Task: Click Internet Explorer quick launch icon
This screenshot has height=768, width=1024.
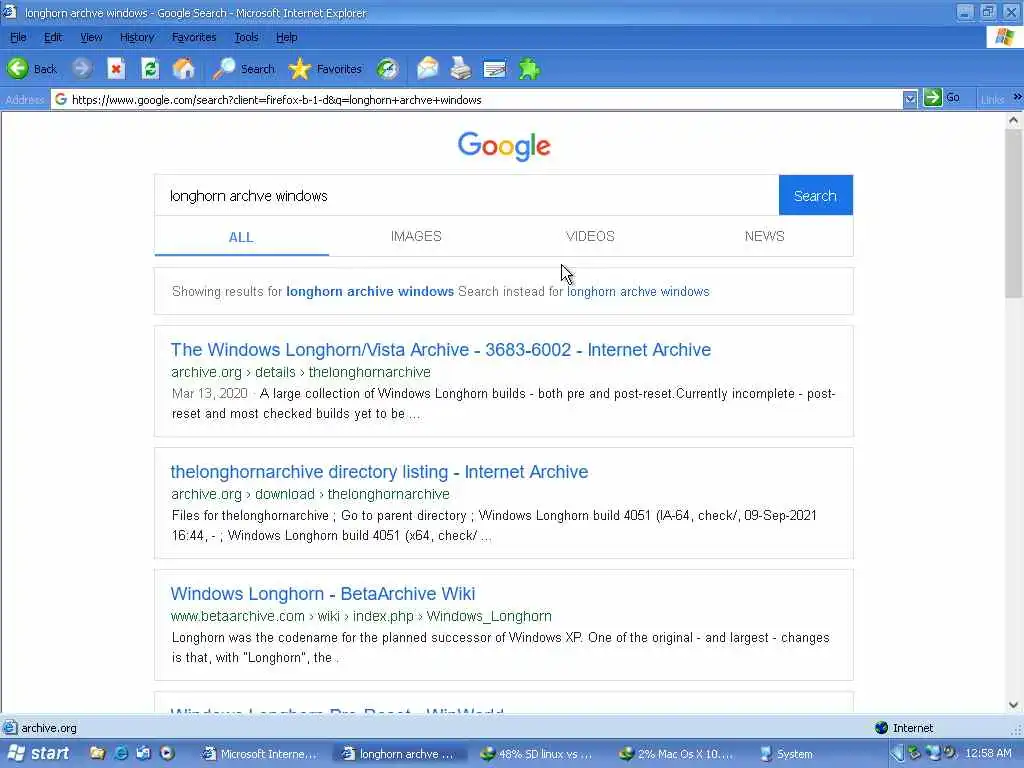Action: [121, 753]
